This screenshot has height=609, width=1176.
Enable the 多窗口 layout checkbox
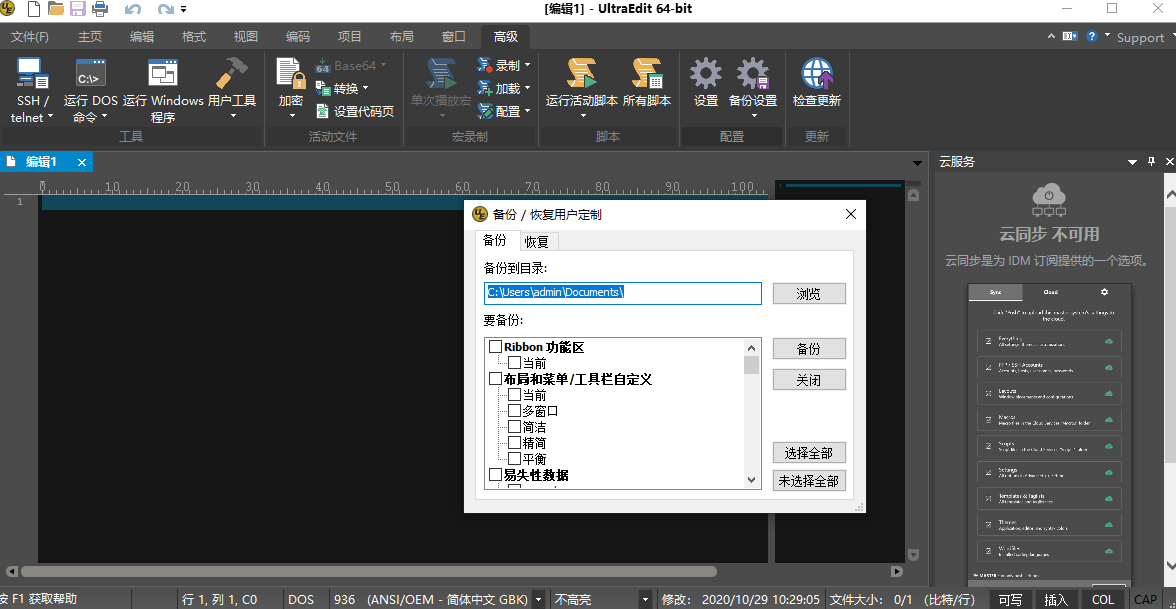[514, 411]
